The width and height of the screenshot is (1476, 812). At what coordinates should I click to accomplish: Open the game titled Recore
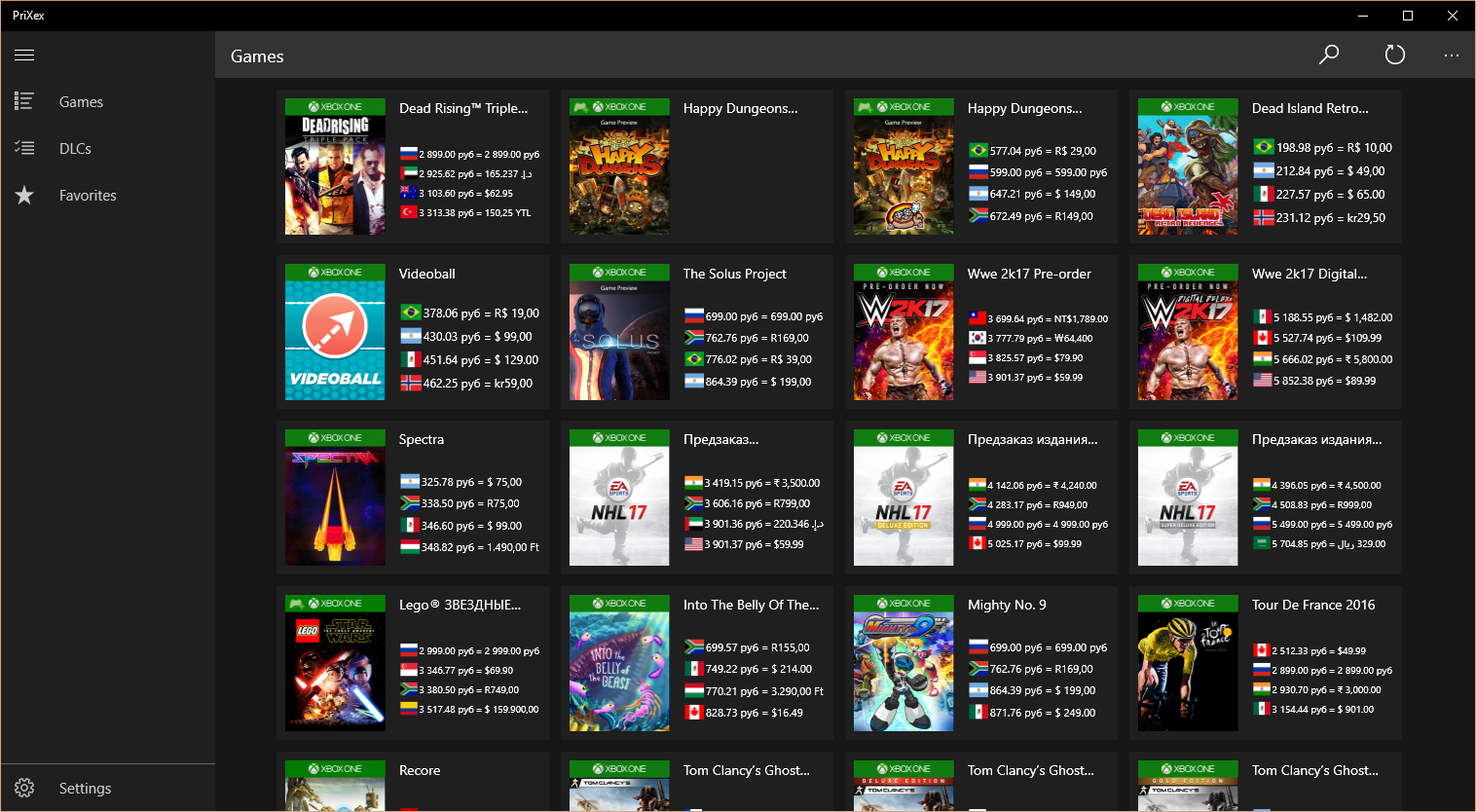point(419,770)
